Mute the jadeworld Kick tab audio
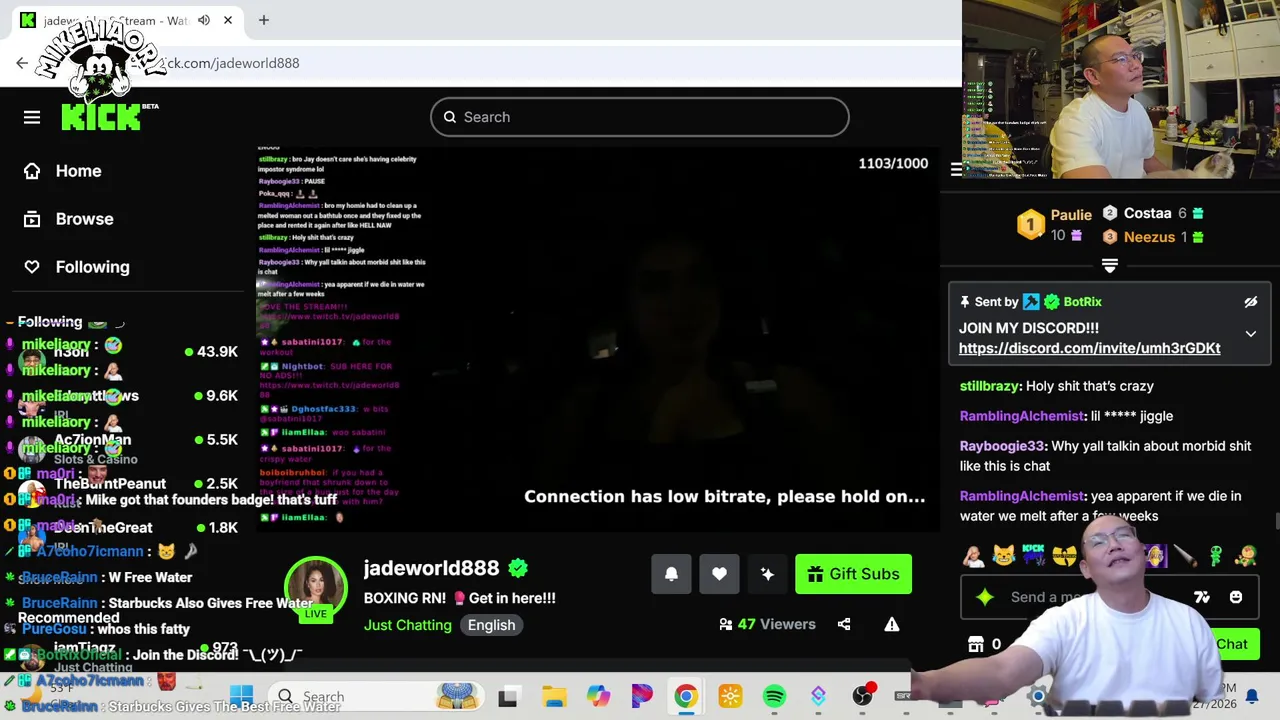Screen dimensions: 1280x720 click(x=204, y=20)
